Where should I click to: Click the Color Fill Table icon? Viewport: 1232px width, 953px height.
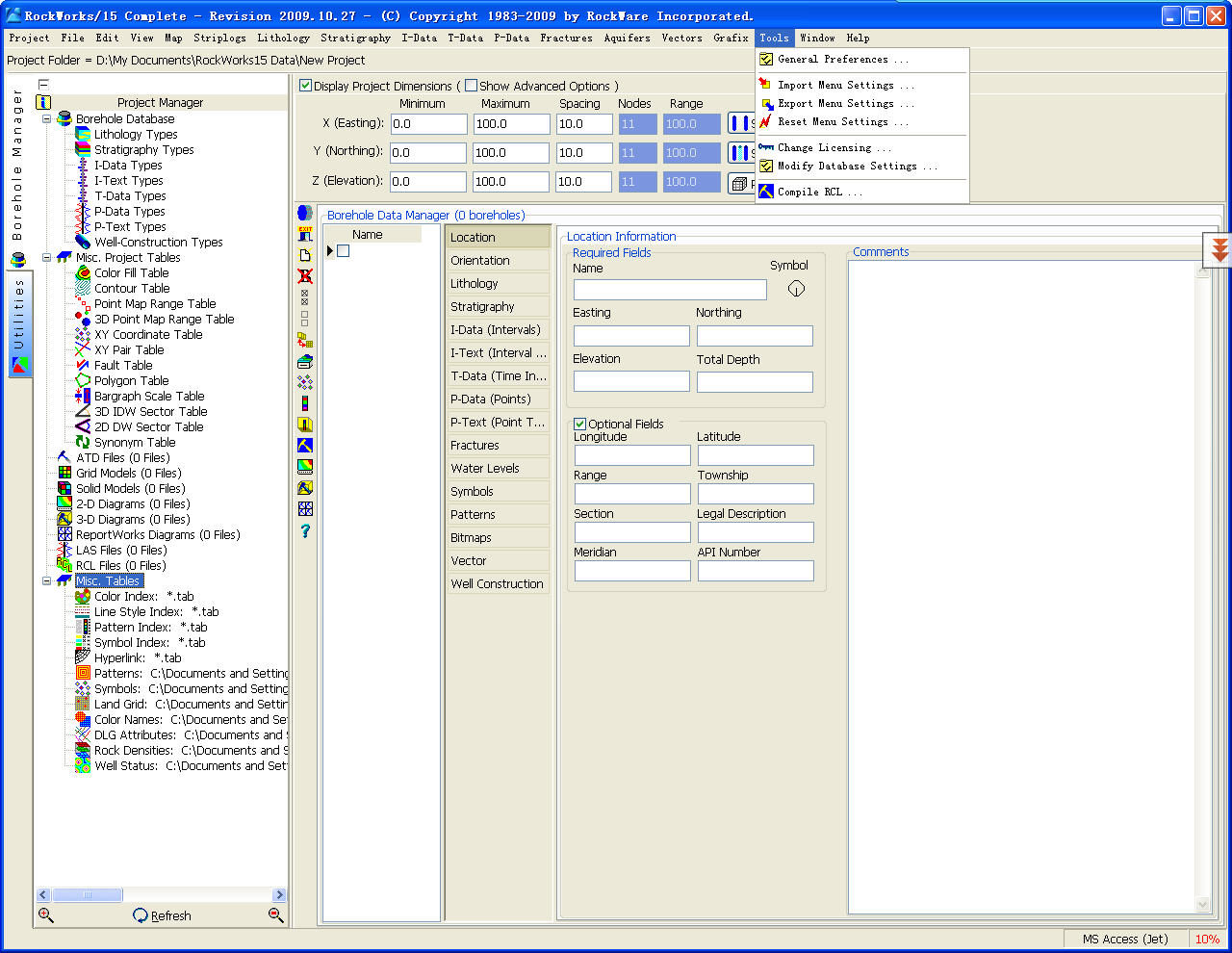tap(83, 272)
